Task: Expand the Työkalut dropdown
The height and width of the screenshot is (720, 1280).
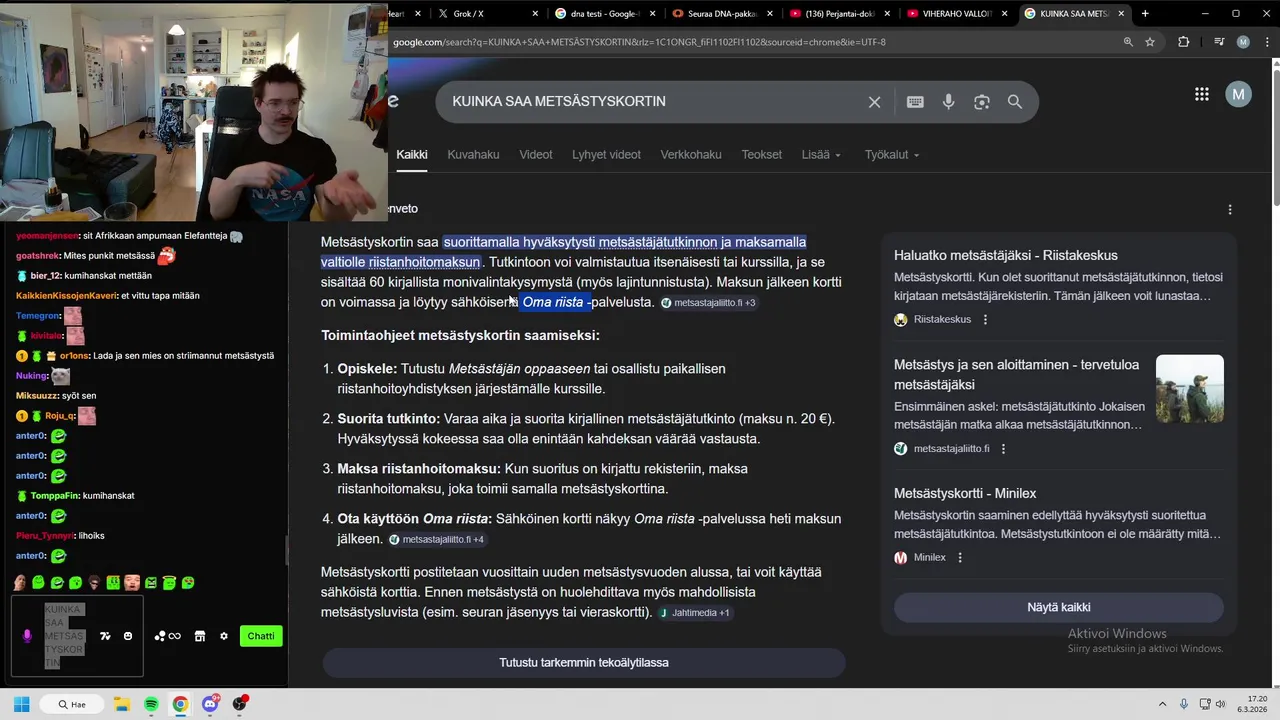Action: 892,155
